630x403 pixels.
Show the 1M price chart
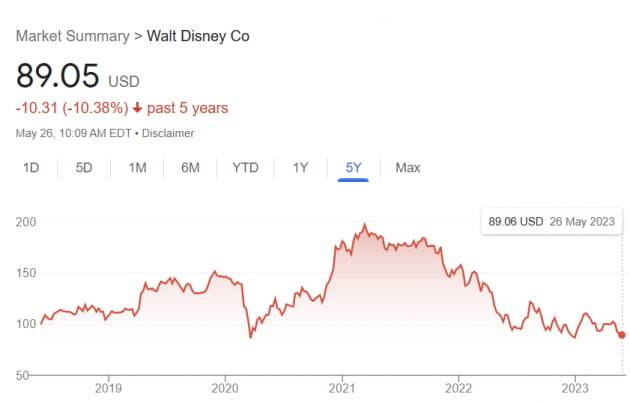click(x=138, y=168)
